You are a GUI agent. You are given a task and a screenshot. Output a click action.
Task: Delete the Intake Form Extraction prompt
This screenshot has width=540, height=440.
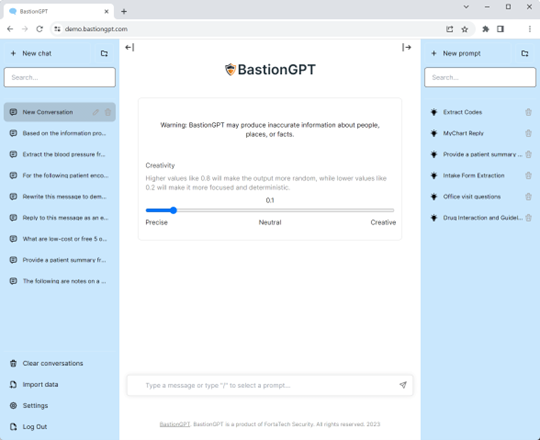click(528, 176)
